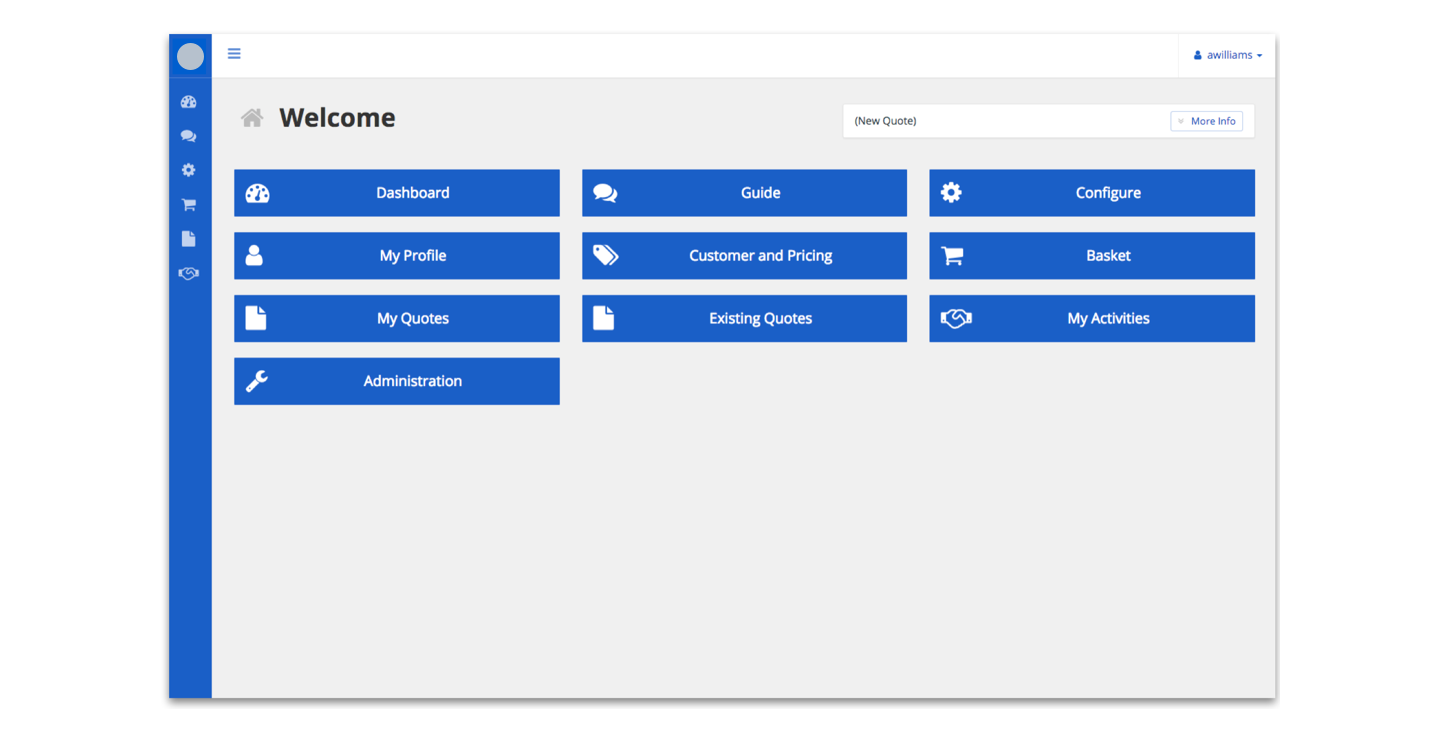Open the Dashboard tile
This screenshot has height=734, width=1440.
tap(397, 193)
